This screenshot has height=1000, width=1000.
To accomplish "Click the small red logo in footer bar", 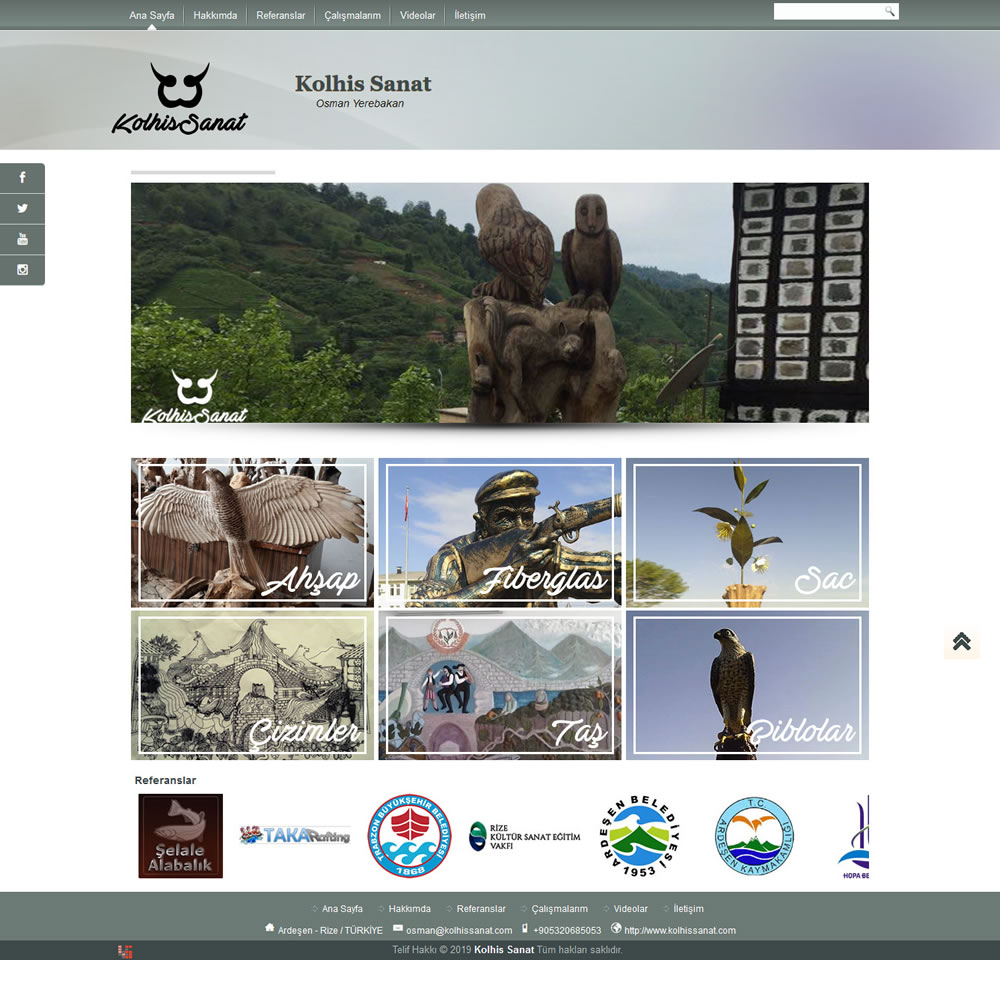I will tap(125, 952).
